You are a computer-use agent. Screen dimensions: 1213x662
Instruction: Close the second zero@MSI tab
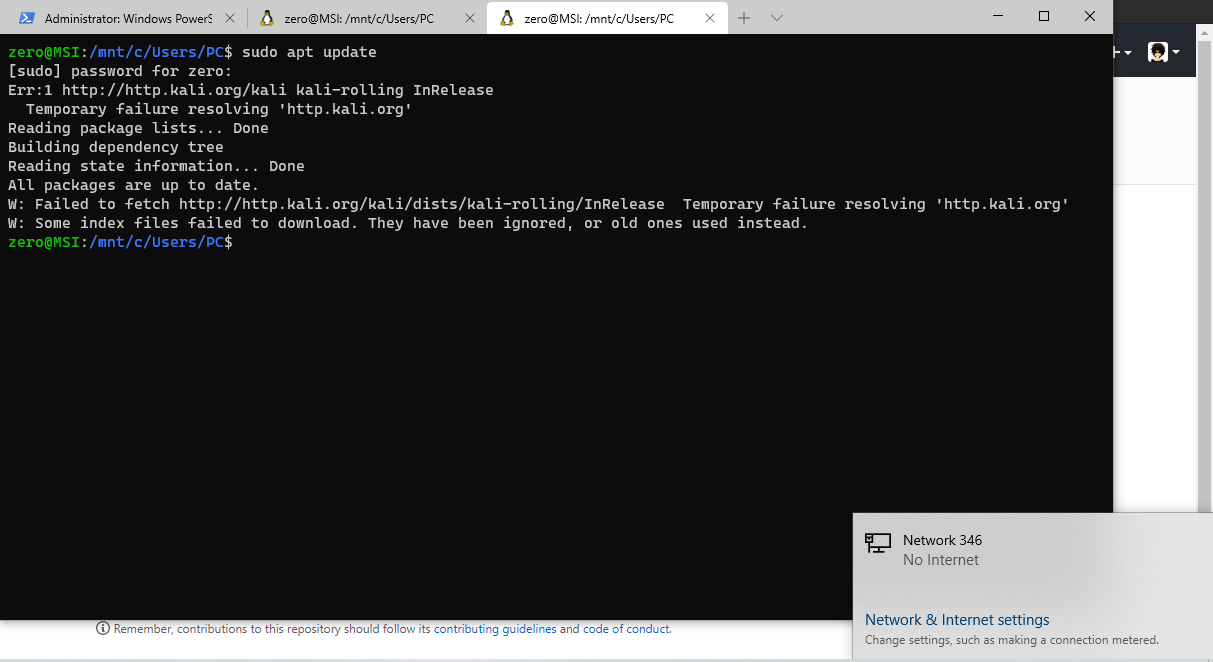tap(469, 18)
